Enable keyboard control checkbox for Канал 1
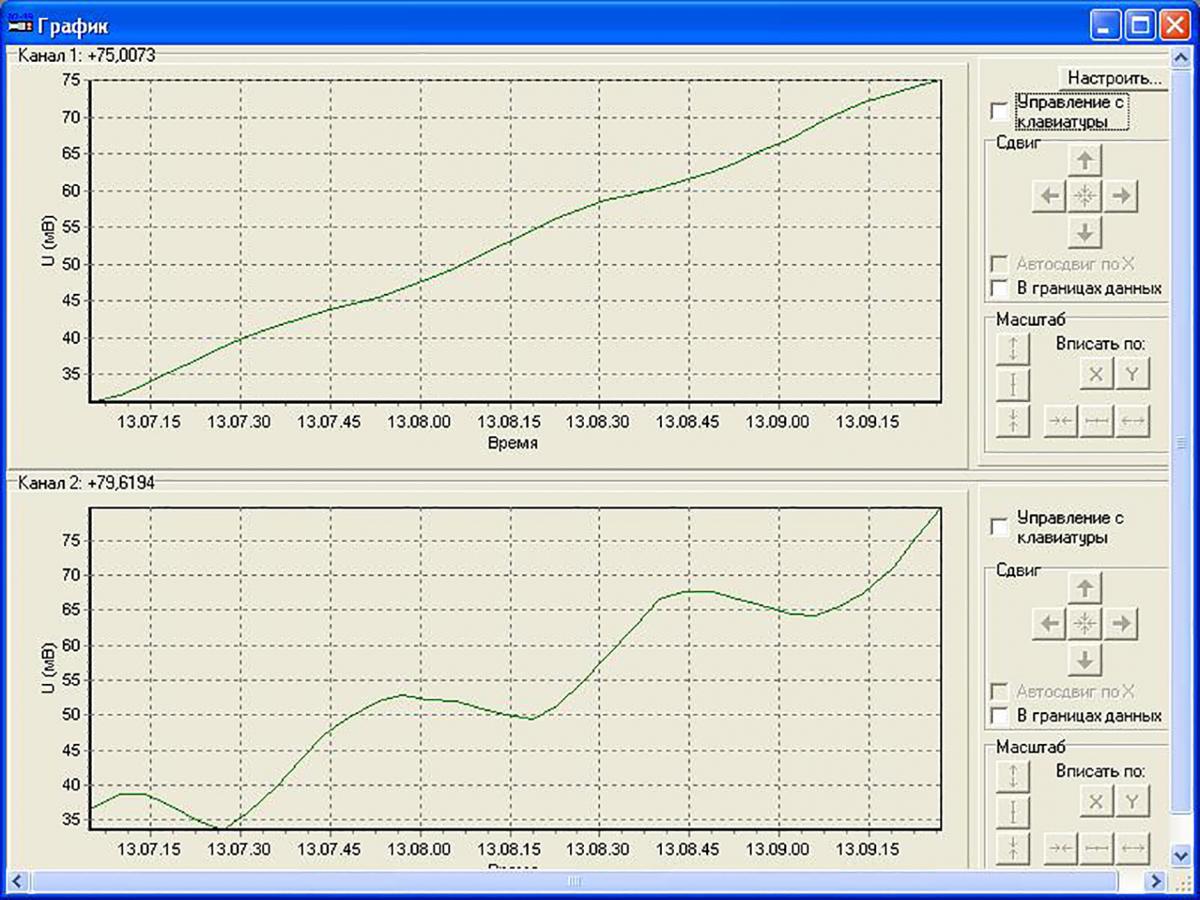Image resolution: width=1200 pixels, height=900 pixels. (x=999, y=110)
